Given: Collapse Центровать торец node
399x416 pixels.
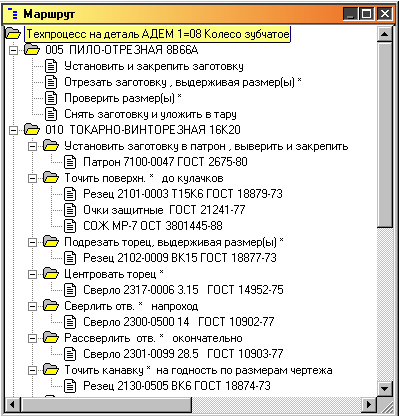Looking at the screenshot, I should click(32, 274).
